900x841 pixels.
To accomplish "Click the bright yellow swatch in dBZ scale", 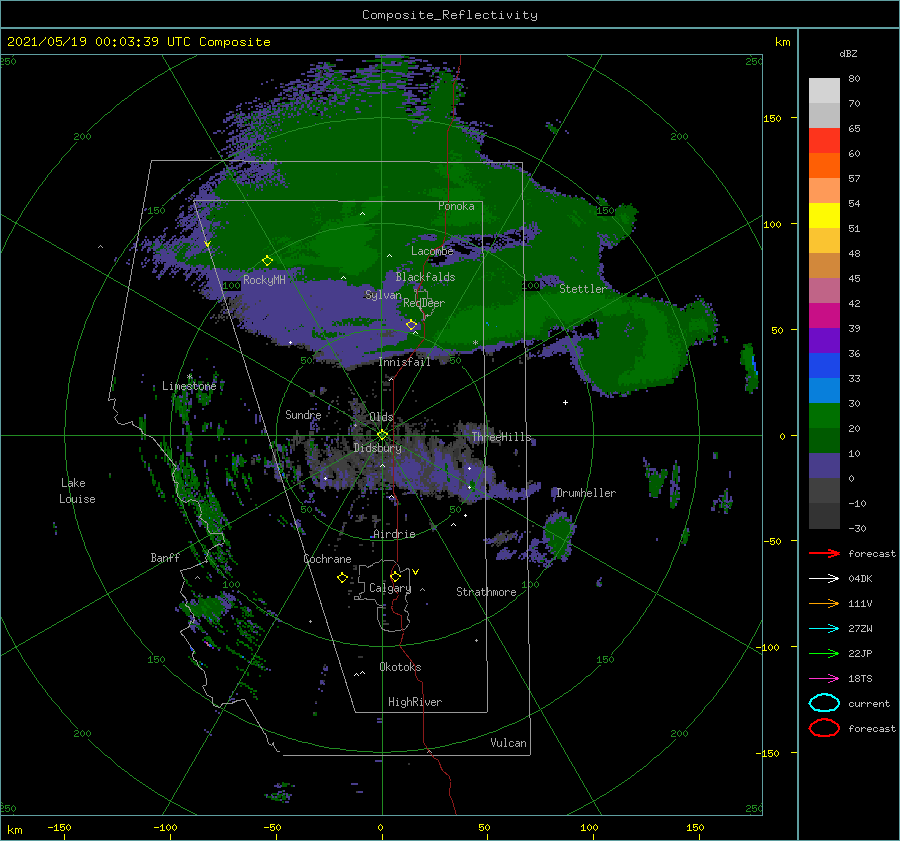I will click(824, 216).
